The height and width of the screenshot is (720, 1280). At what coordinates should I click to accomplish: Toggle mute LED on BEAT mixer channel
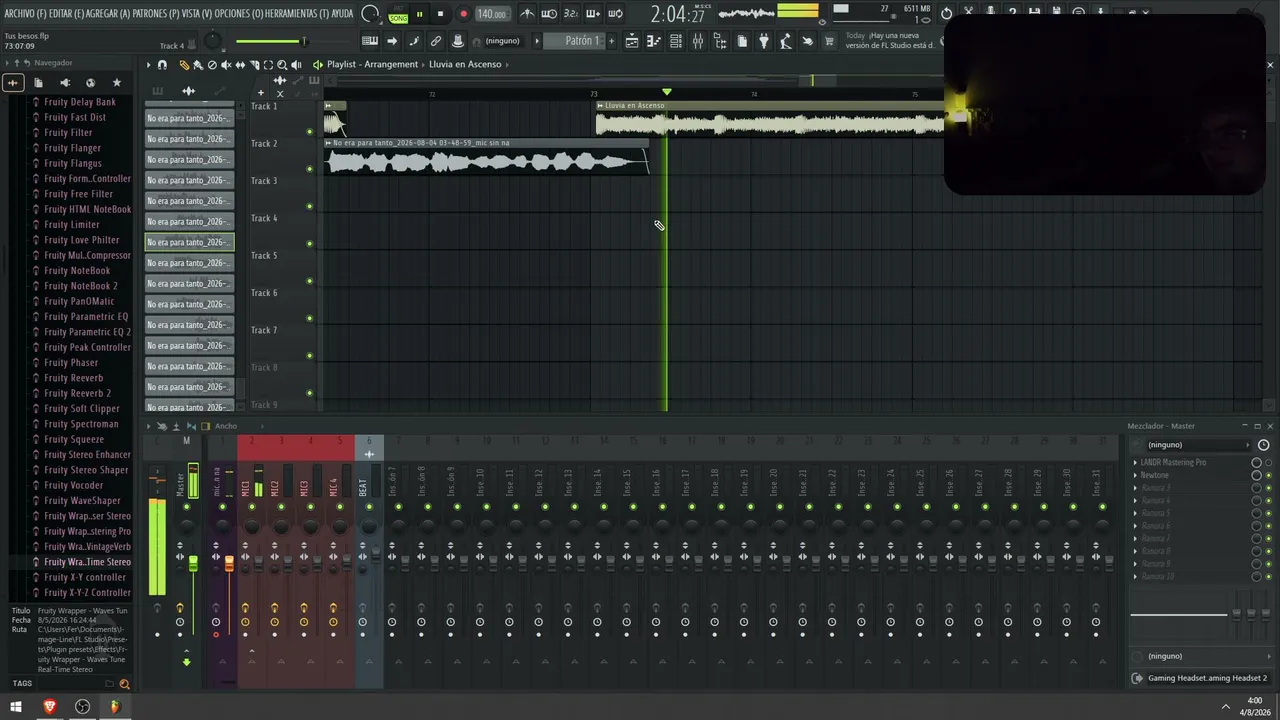coord(369,507)
